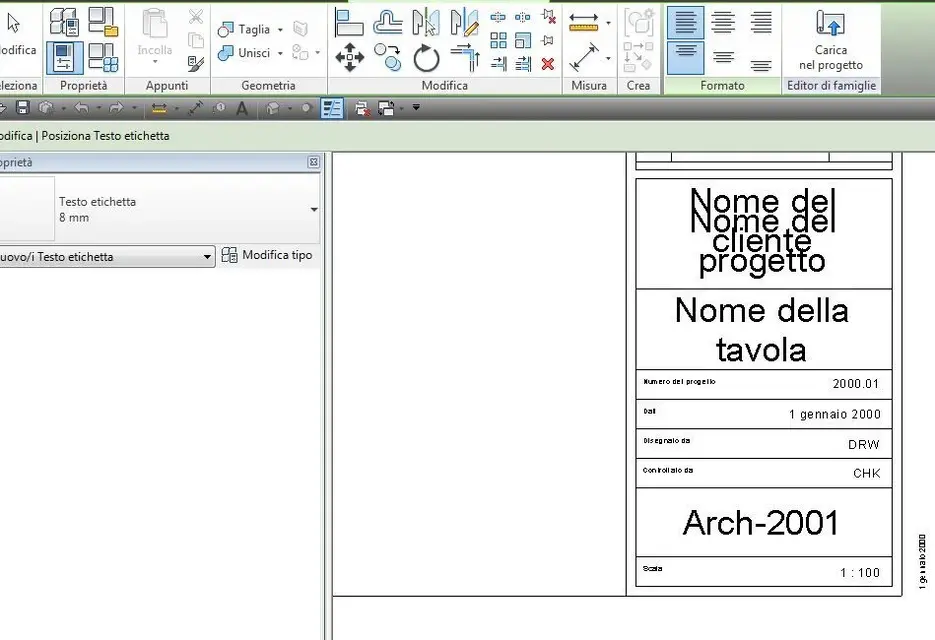
Task: Select Mirror Pick Axis tool
Action: pos(426,23)
